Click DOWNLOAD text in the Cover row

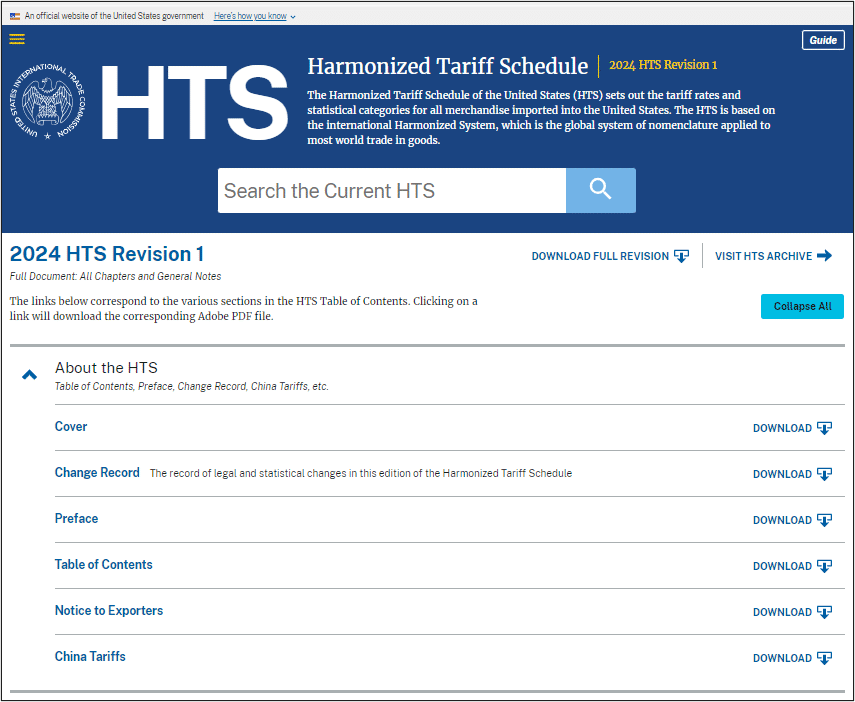pyautogui.click(x=782, y=428)
